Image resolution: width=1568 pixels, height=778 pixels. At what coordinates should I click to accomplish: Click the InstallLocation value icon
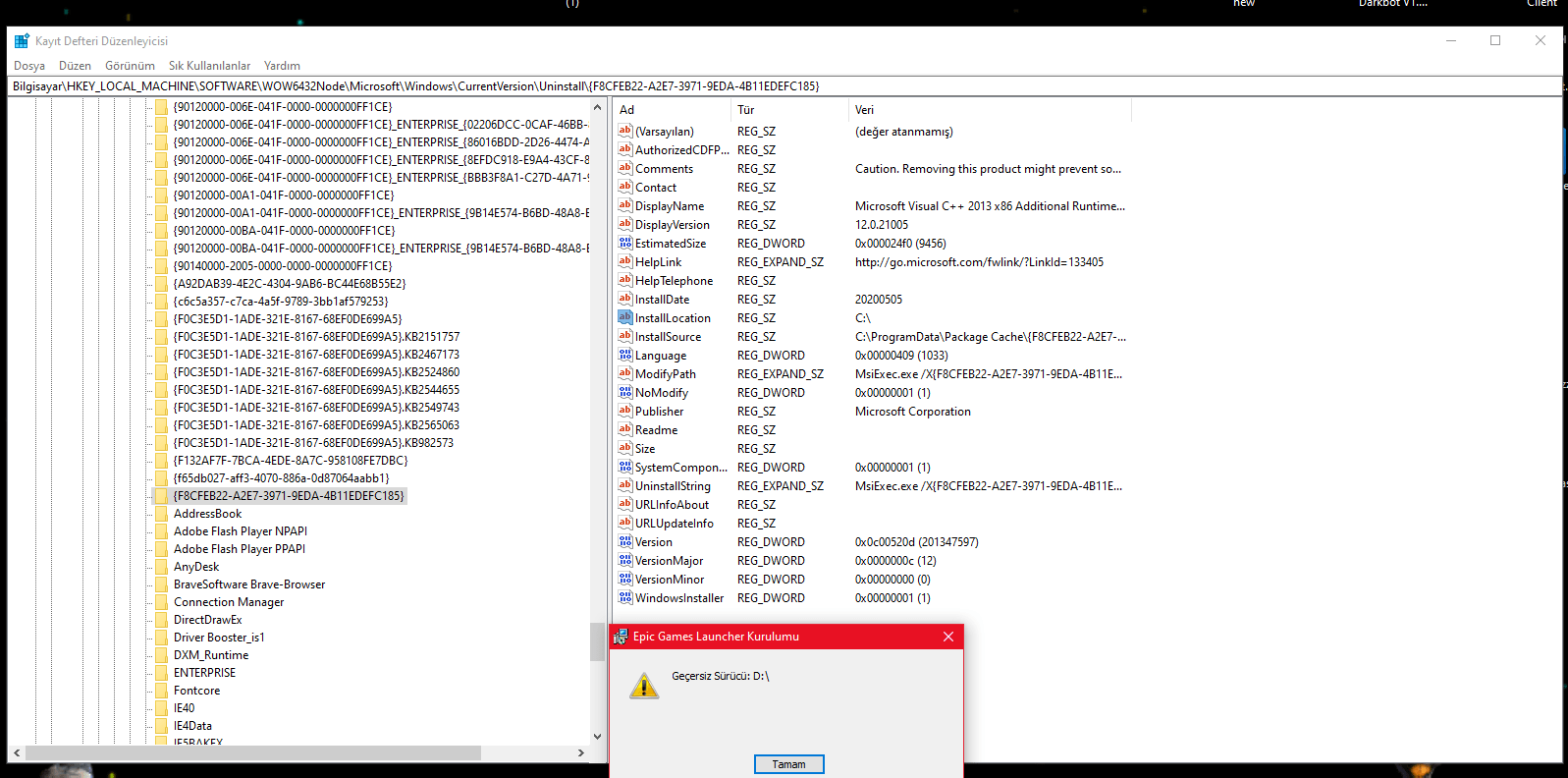pos(624,317)
